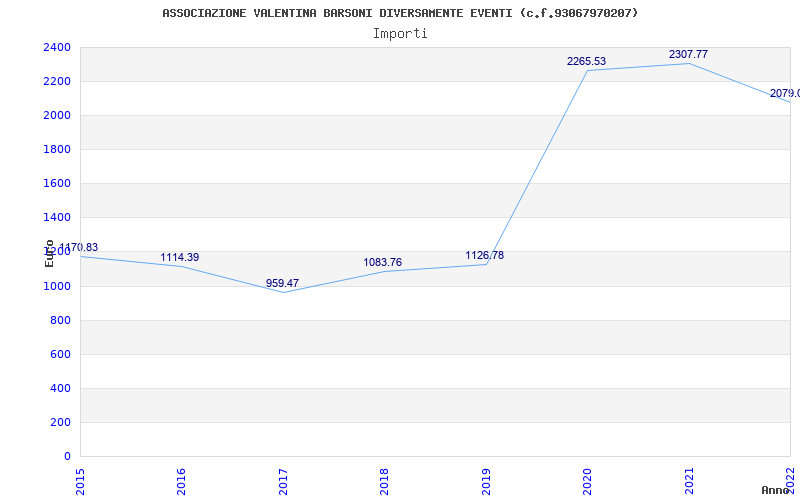Click the 600 y-axis tick label
Image resolution: width=800 pixels, height=500 pixels.
(x=60, y=355)
